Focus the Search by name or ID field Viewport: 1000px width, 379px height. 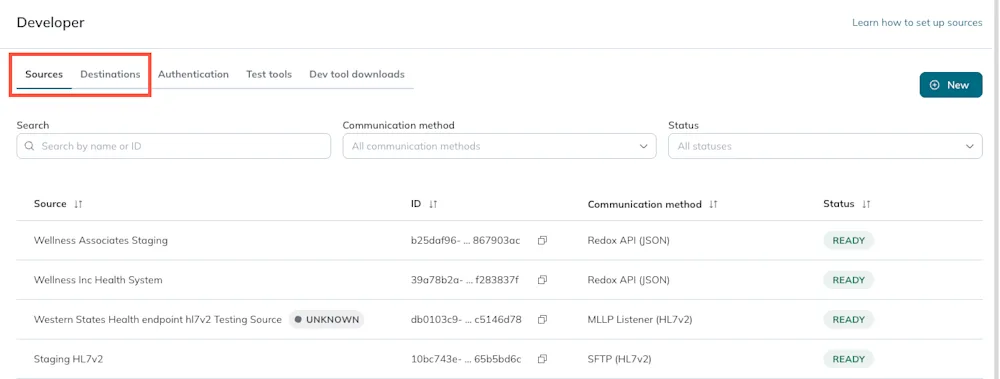click(x=173, y=146)
